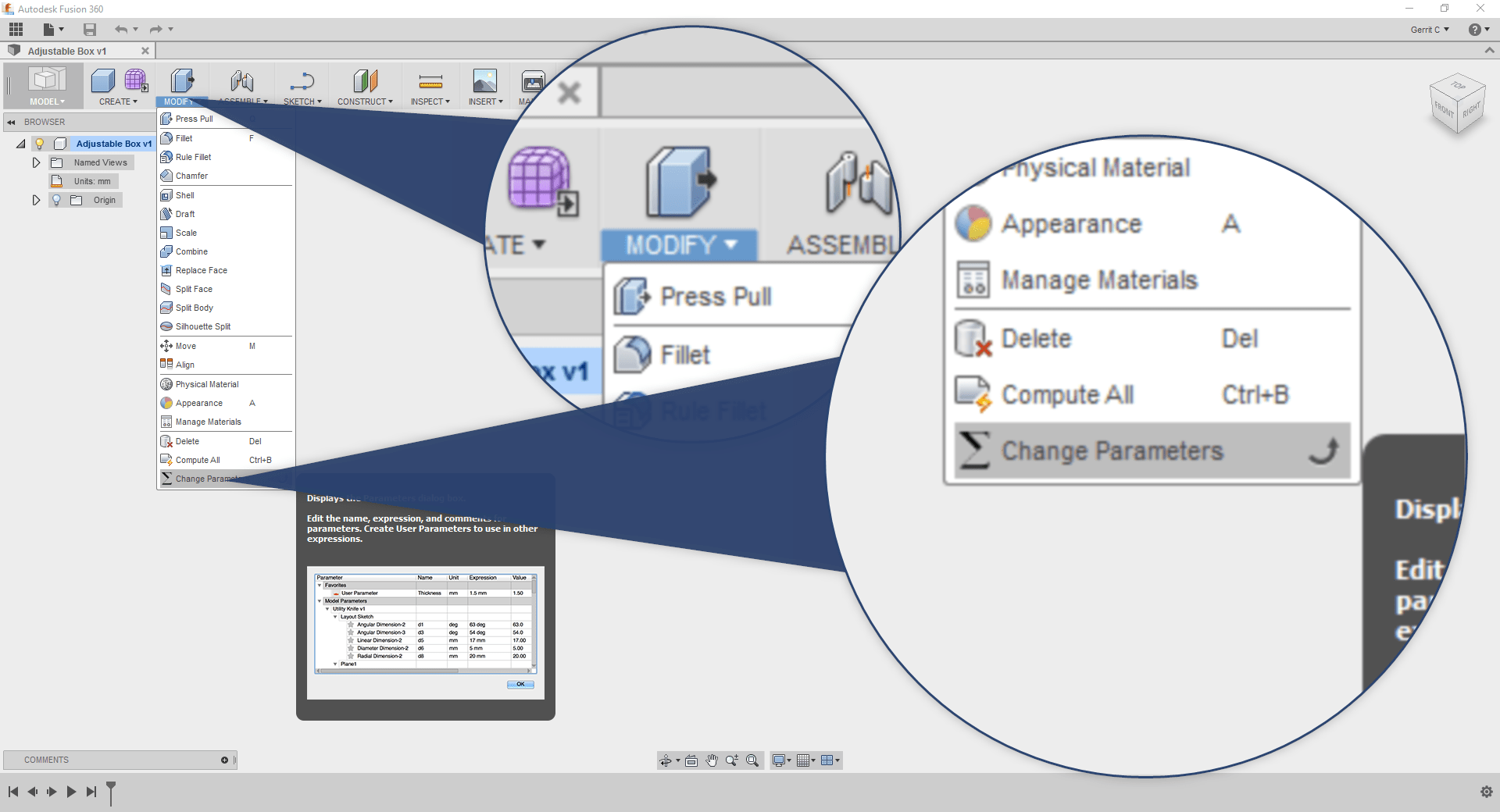Open the Gerrit C account menu
Screen dimensions: 1500x812
pos(1429,30)
